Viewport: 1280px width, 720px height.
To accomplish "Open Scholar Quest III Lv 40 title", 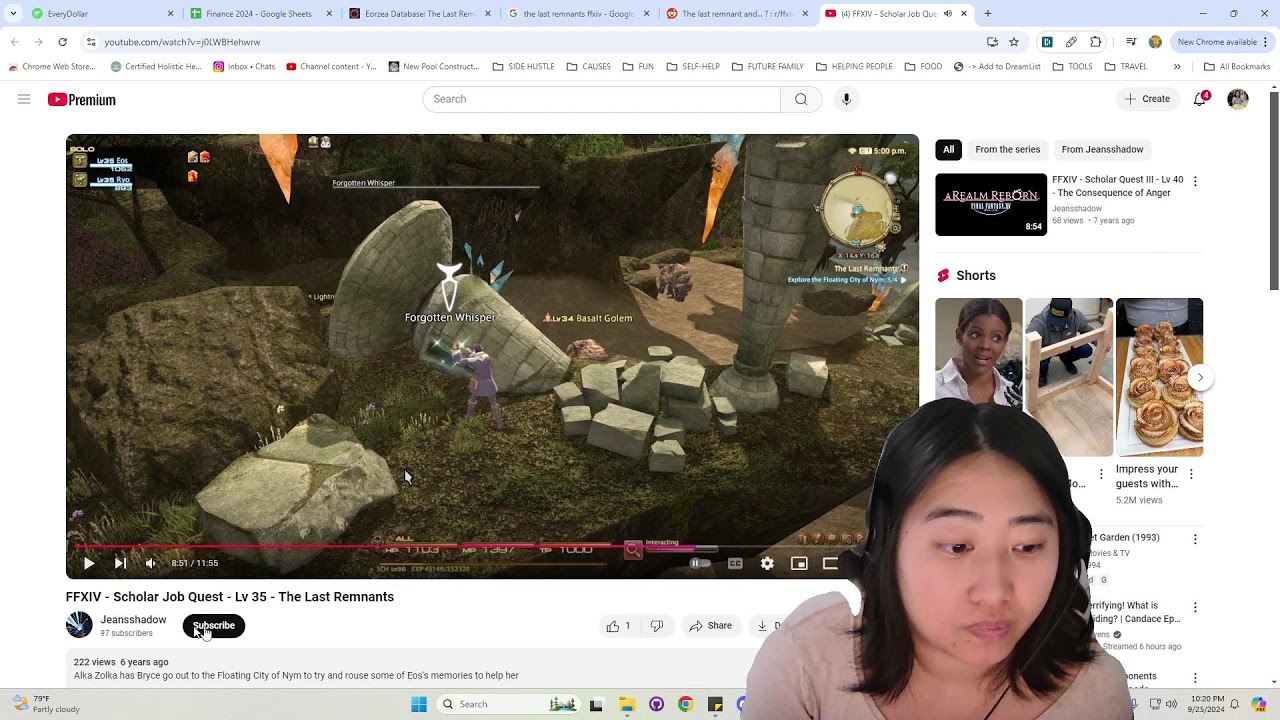I will (1117, 186).
